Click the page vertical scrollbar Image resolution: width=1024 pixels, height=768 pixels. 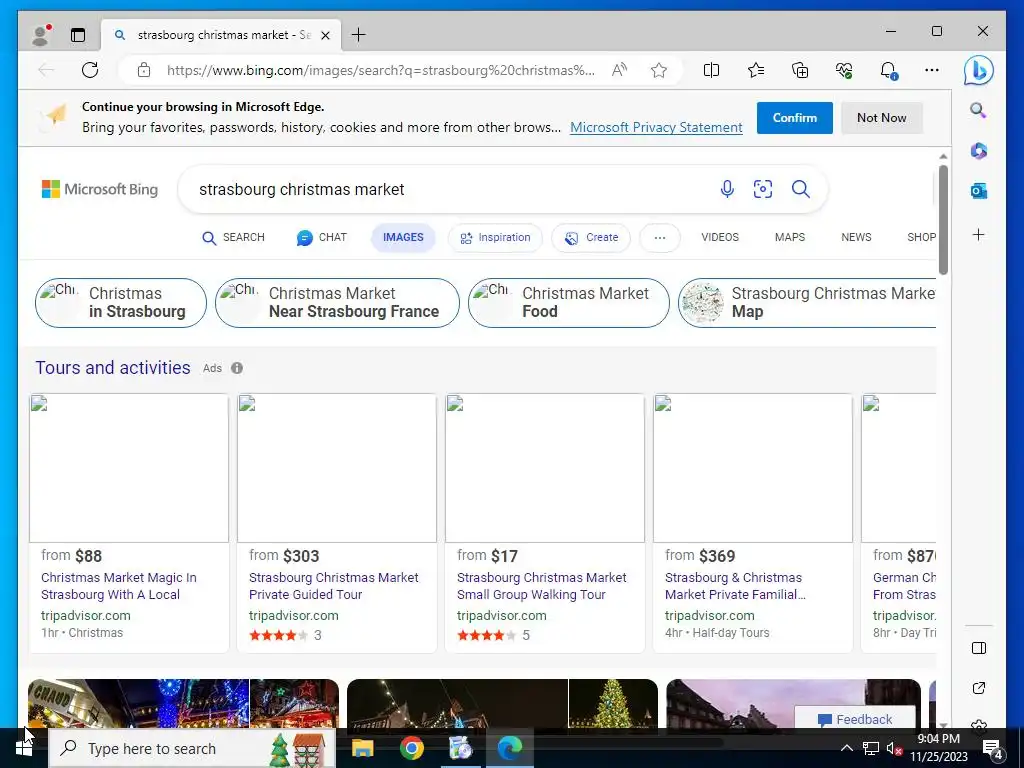tap(943, 219)
